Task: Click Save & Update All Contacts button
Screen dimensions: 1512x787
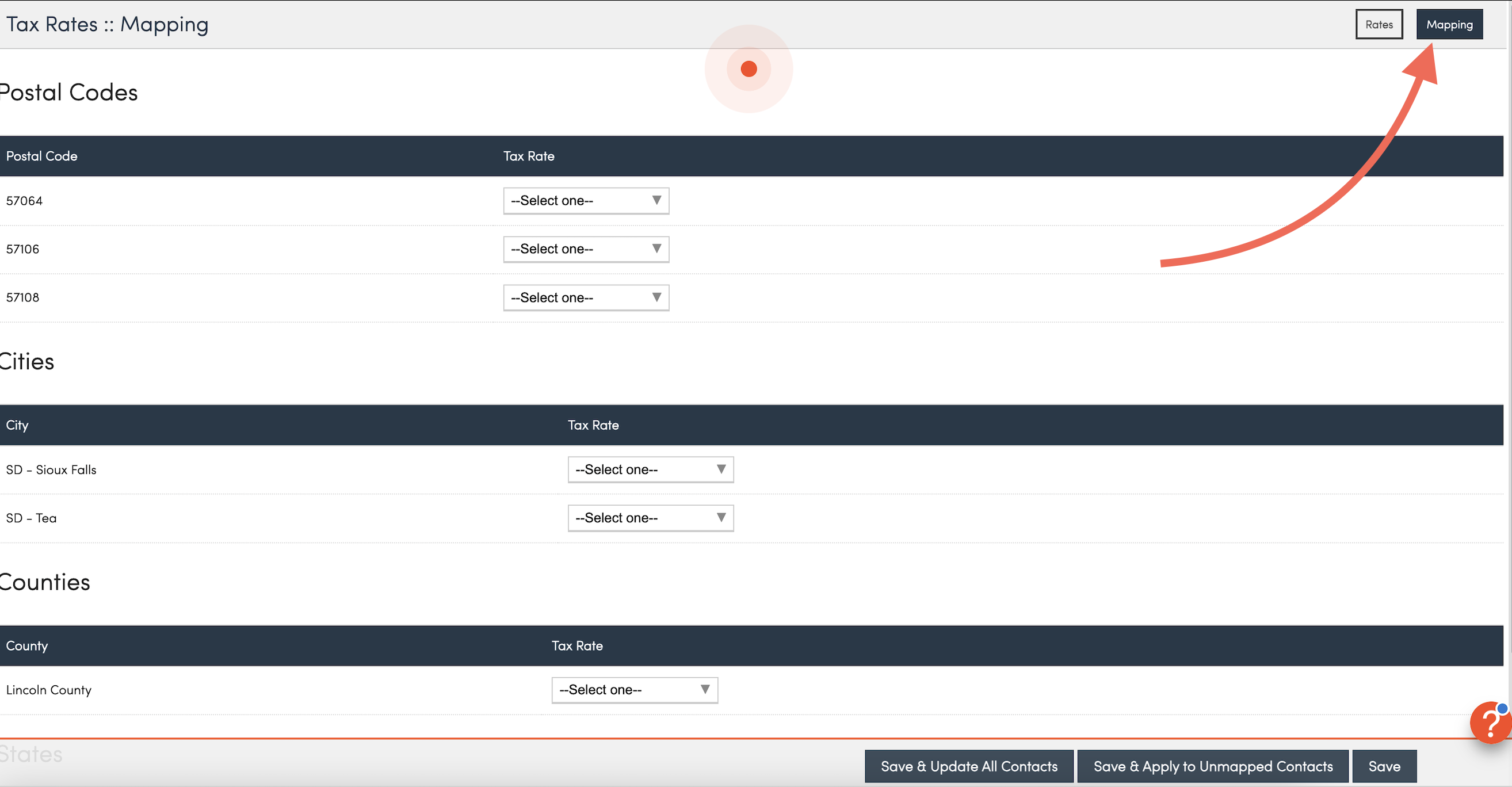Action: (x=968, y=766)
